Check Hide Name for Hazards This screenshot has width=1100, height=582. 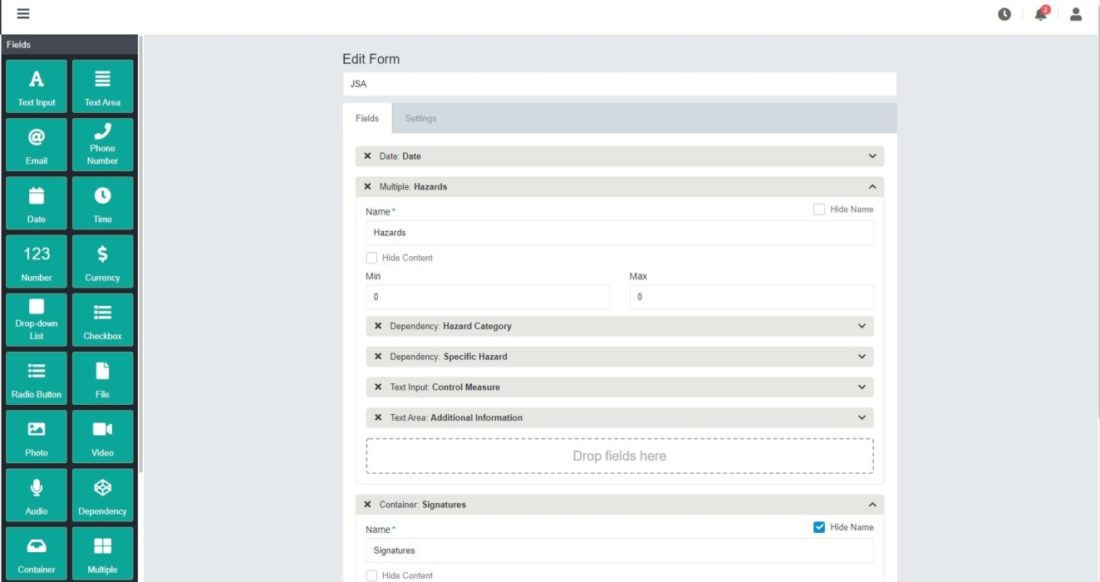point(819,209)
